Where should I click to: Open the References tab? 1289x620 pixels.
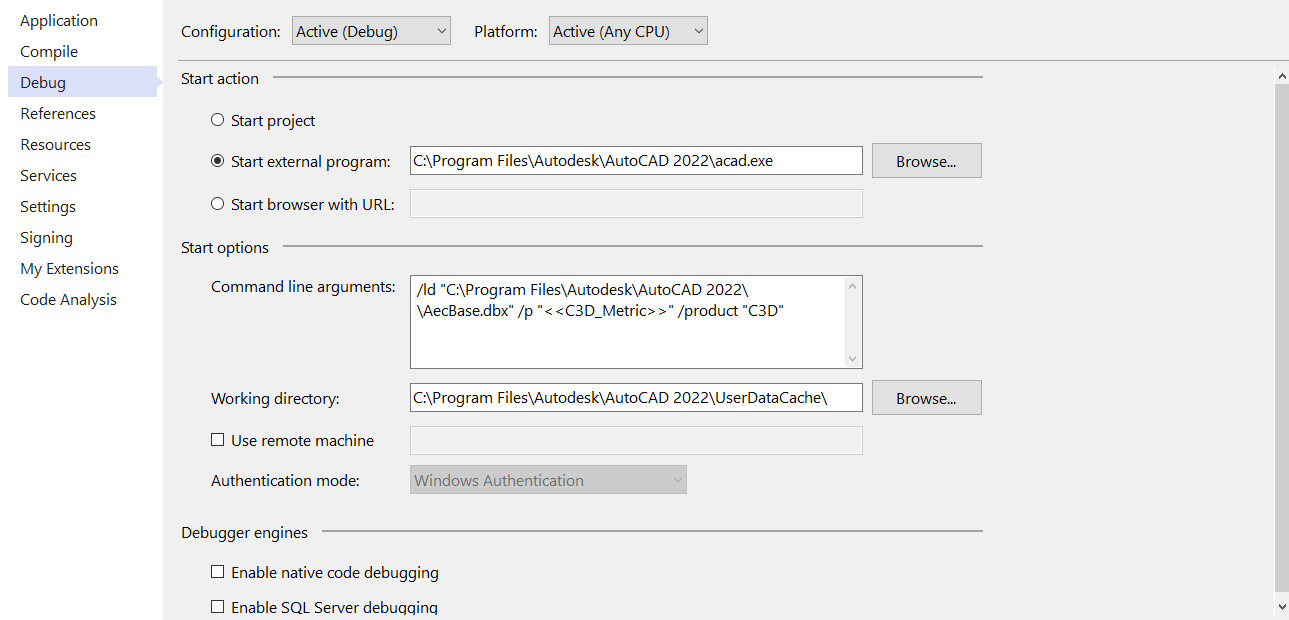(58, 114)
